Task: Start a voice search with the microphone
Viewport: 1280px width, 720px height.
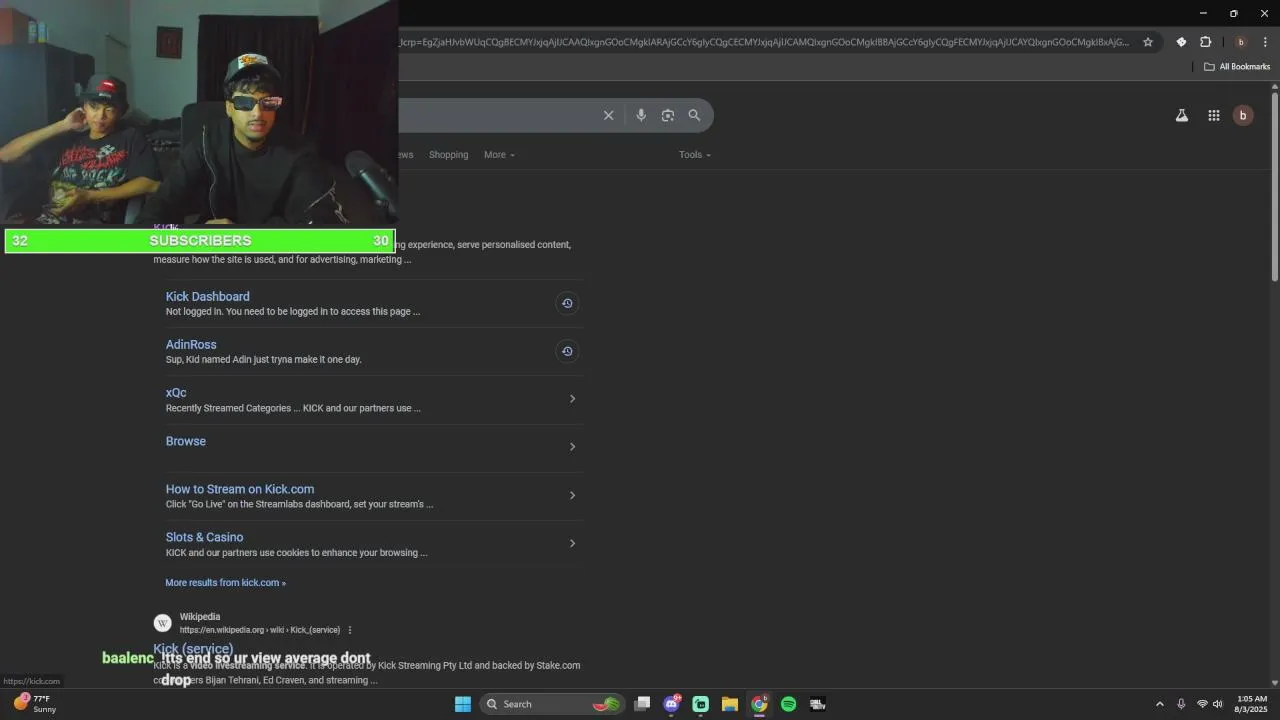Action: 641,115
